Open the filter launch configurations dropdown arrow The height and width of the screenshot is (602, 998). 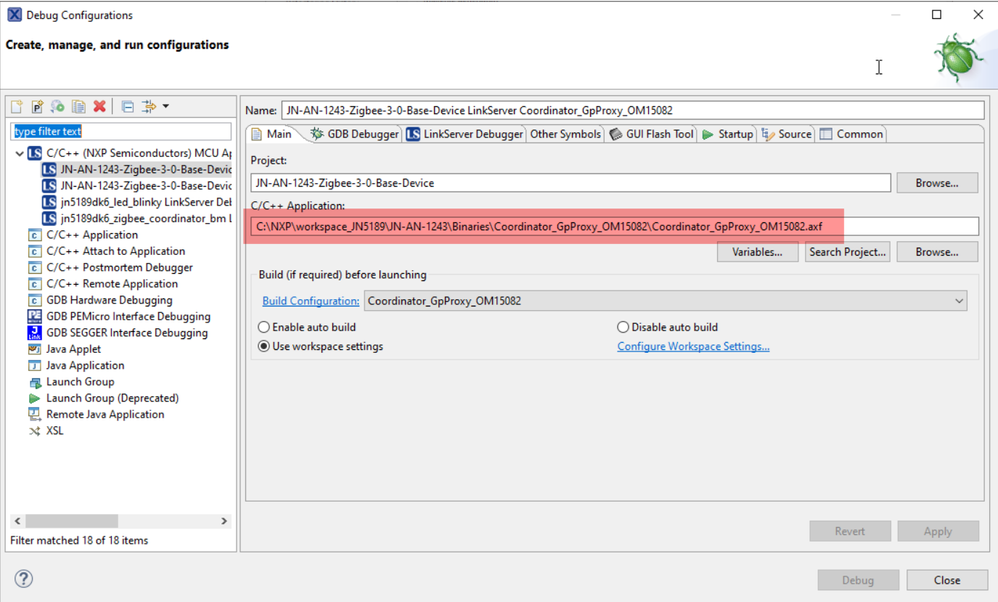166,106
